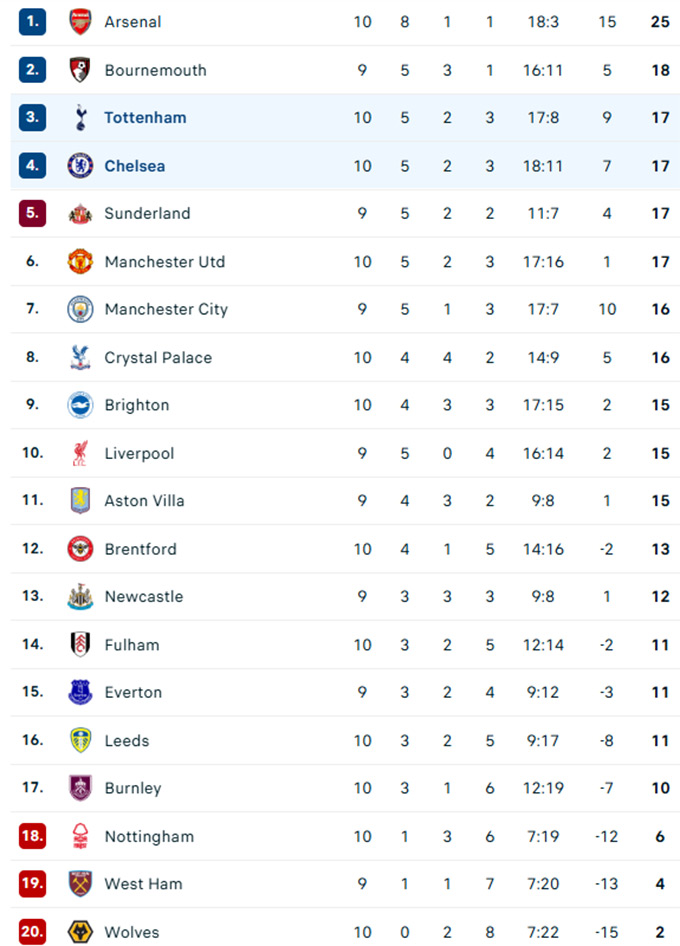Viewport: 680px width, 946px height.
Task: Click the West Ham crest
Action: pyautogui.click(x=80, y=884)
